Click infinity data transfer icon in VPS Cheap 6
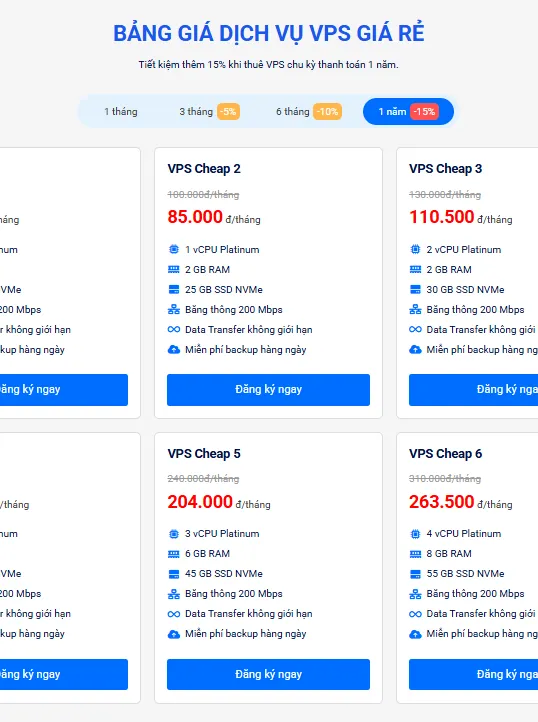The height and width of the screenshot is (722, 538). click(x=415, y=614)
